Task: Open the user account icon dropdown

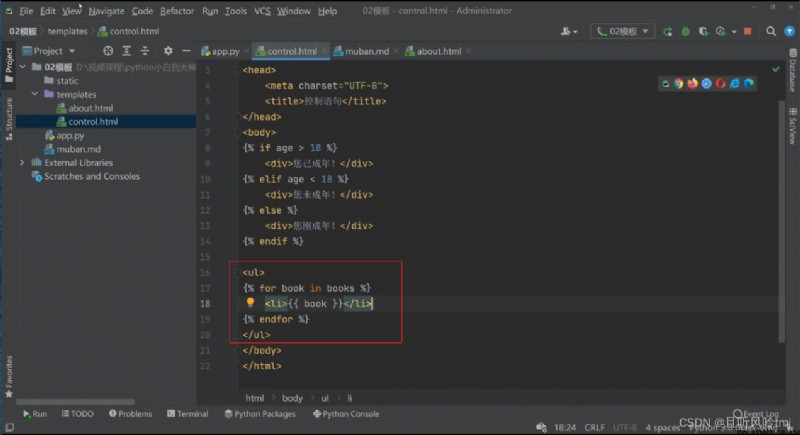Action: point(569,32)
